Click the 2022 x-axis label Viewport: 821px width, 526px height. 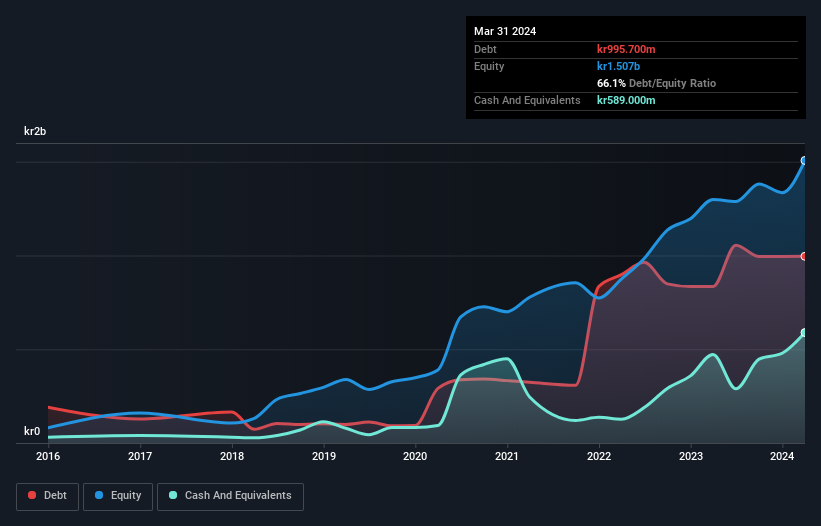click(599, 456)
